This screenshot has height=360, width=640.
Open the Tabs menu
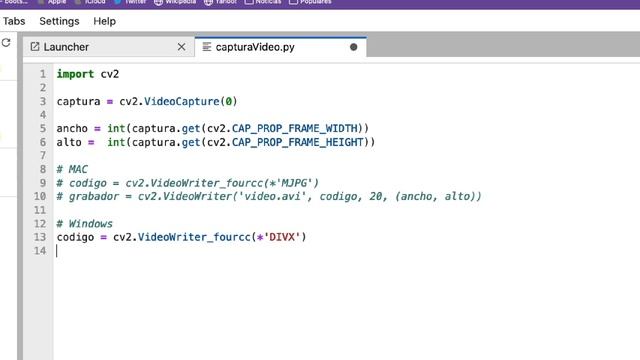pos(14,21)
